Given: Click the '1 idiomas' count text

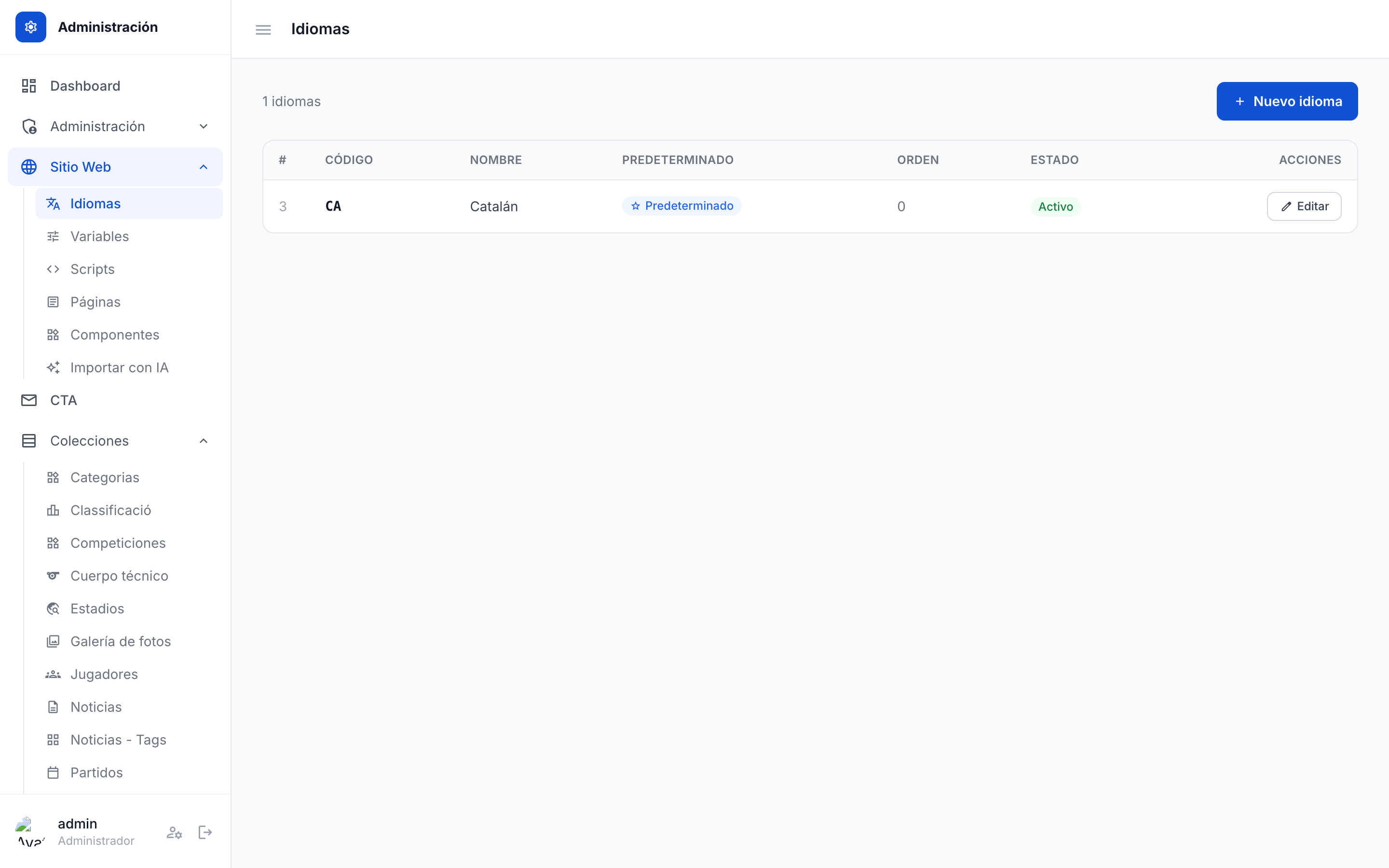Looking at the screenshot, I should [x=292, y=102].
